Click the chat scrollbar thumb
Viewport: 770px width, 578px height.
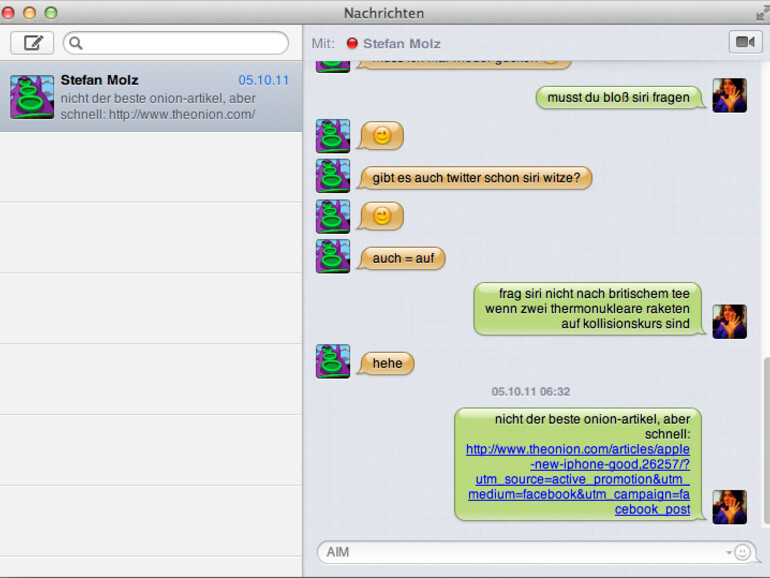[x=766, y=441]
